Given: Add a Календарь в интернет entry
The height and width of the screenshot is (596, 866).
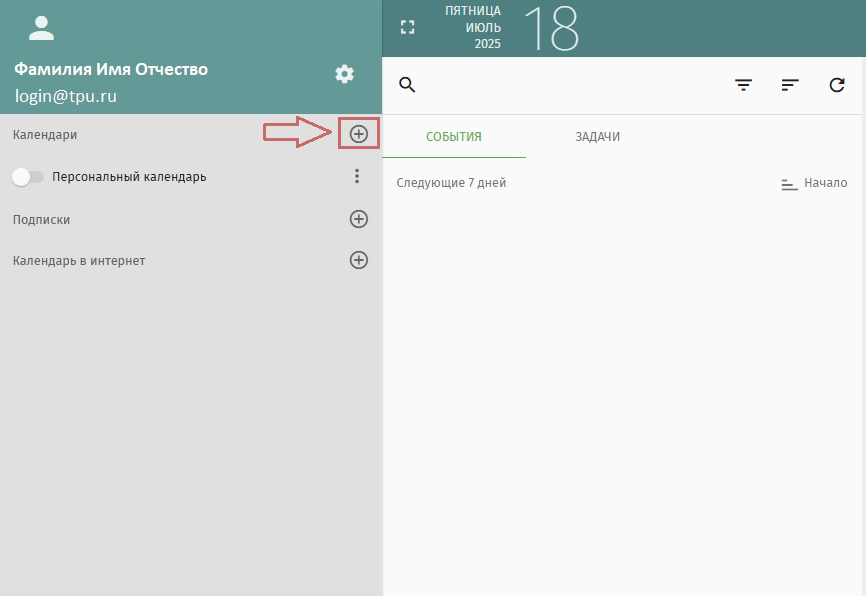Looking at the screenshot, I should pos(359,260).
